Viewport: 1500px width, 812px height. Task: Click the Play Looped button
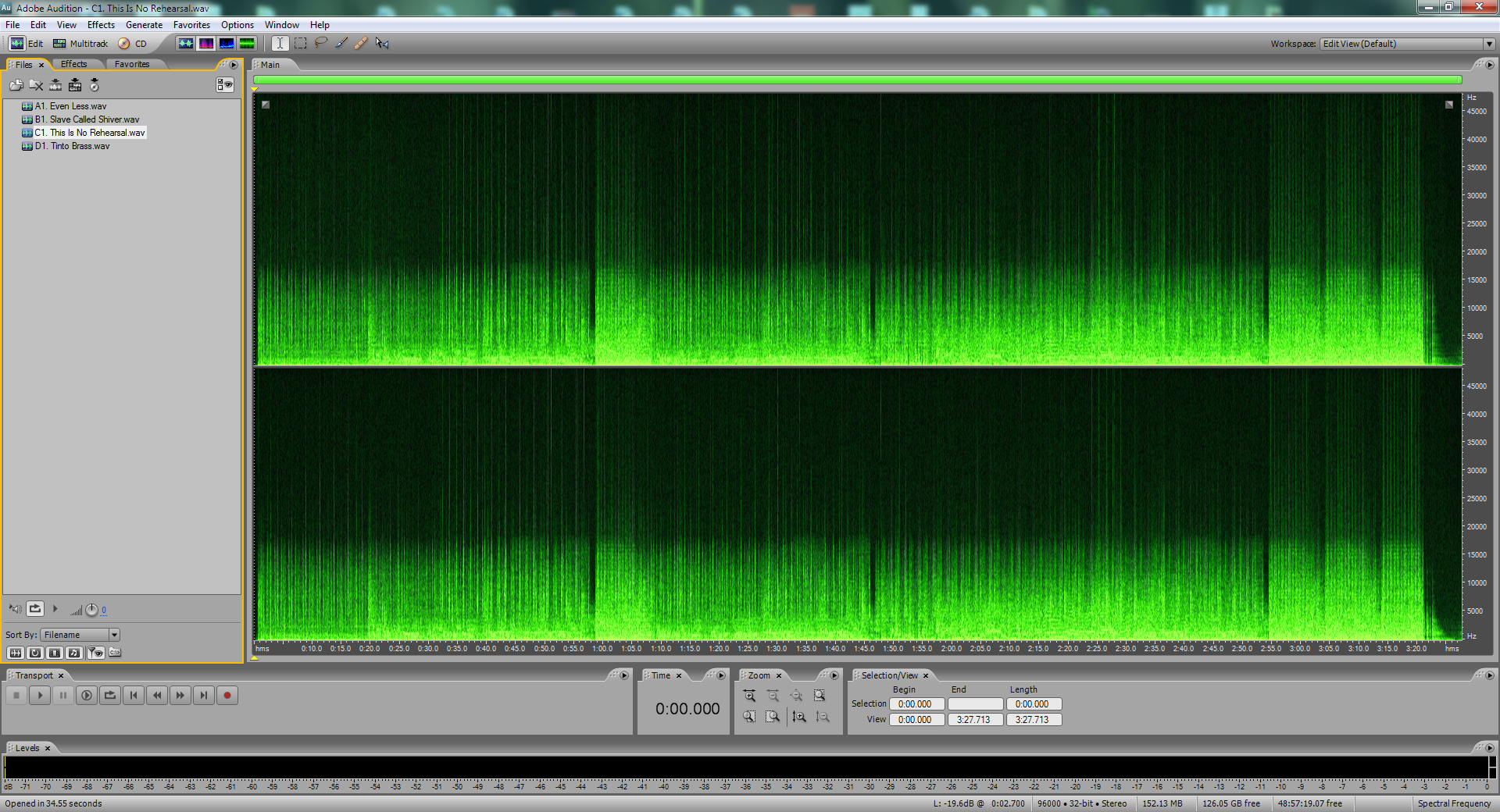tap(110, 695)
